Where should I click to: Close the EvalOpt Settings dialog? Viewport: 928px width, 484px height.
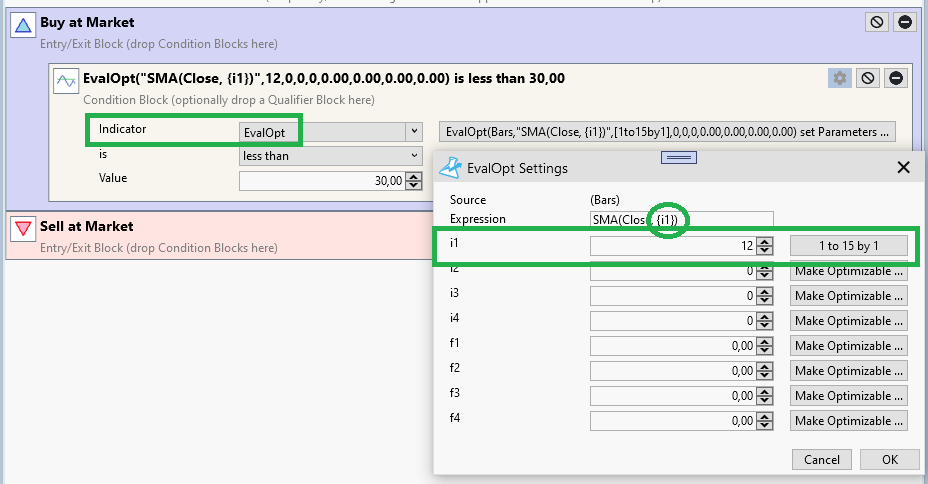click(903, 167)
